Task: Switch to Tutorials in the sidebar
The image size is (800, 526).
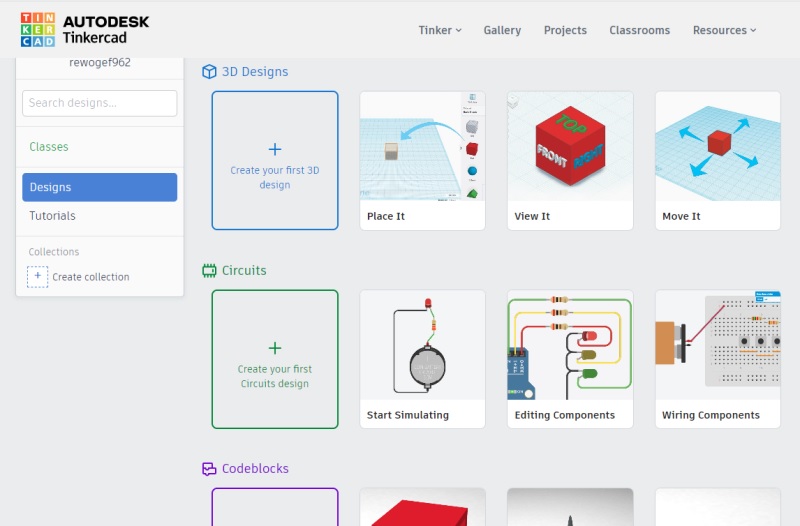Action: (x=53, y=216)
